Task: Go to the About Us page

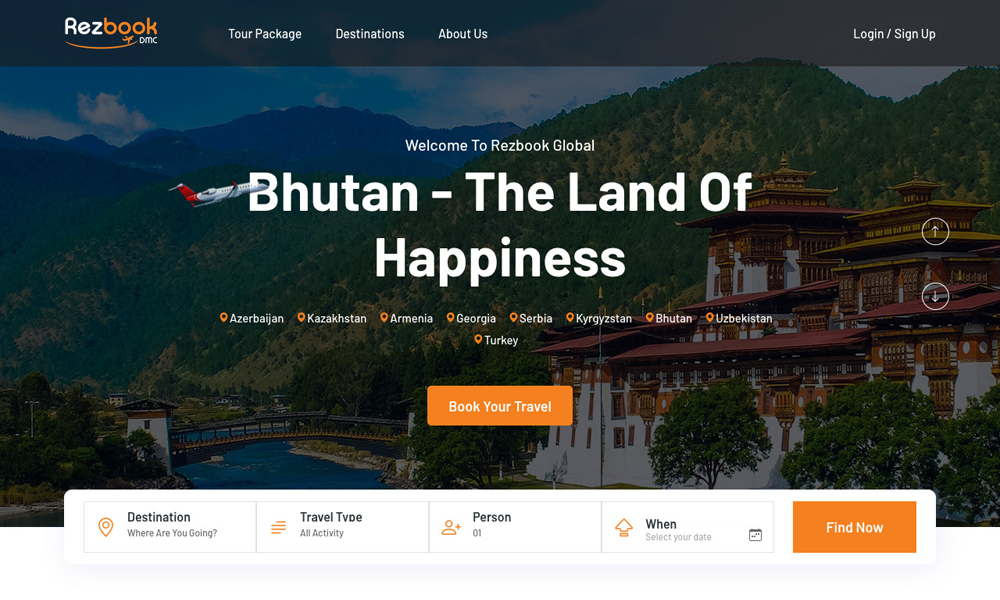Action: (463, 34)
